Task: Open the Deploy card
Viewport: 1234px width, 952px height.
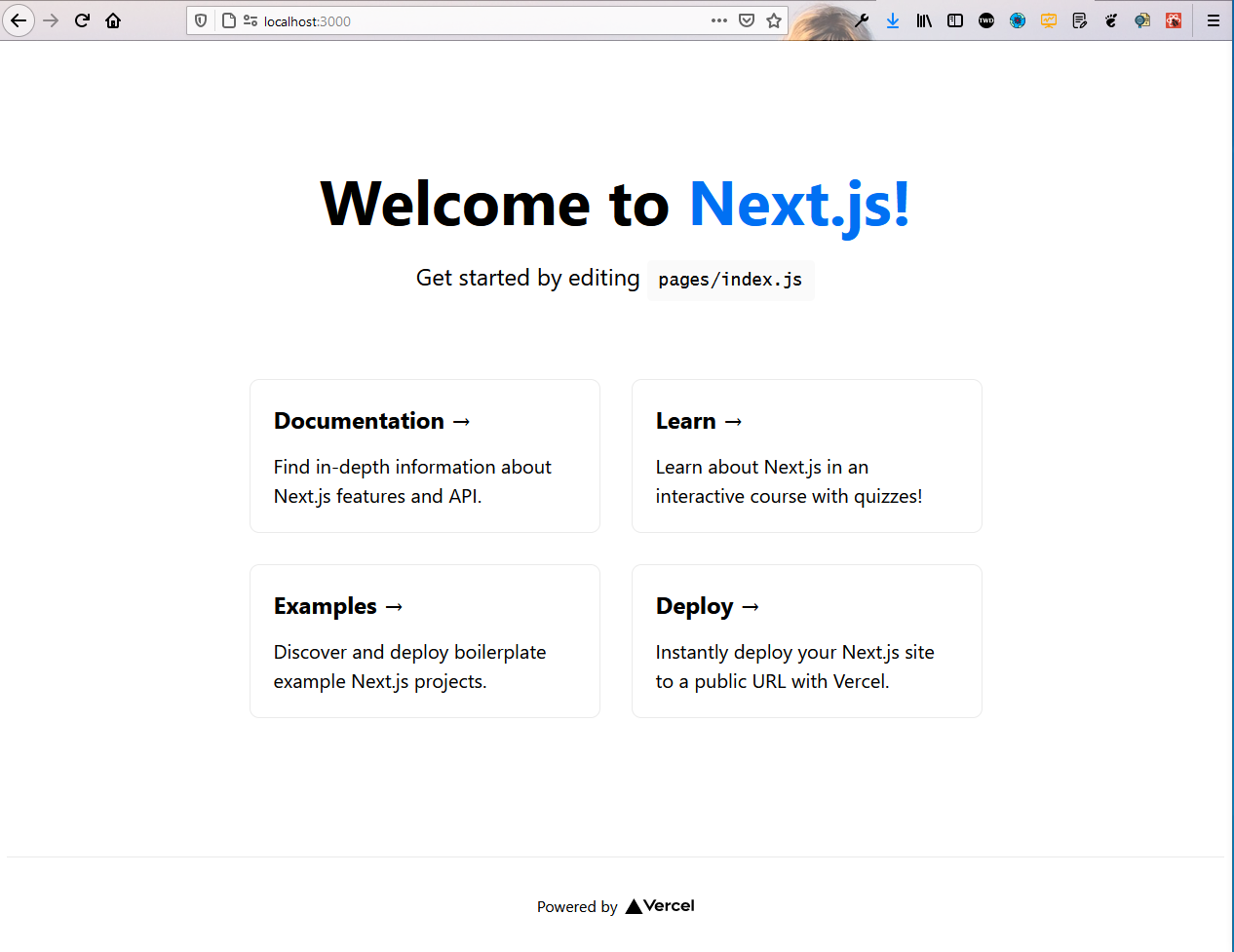Action: pyautogui.click(x=807, y=641)
